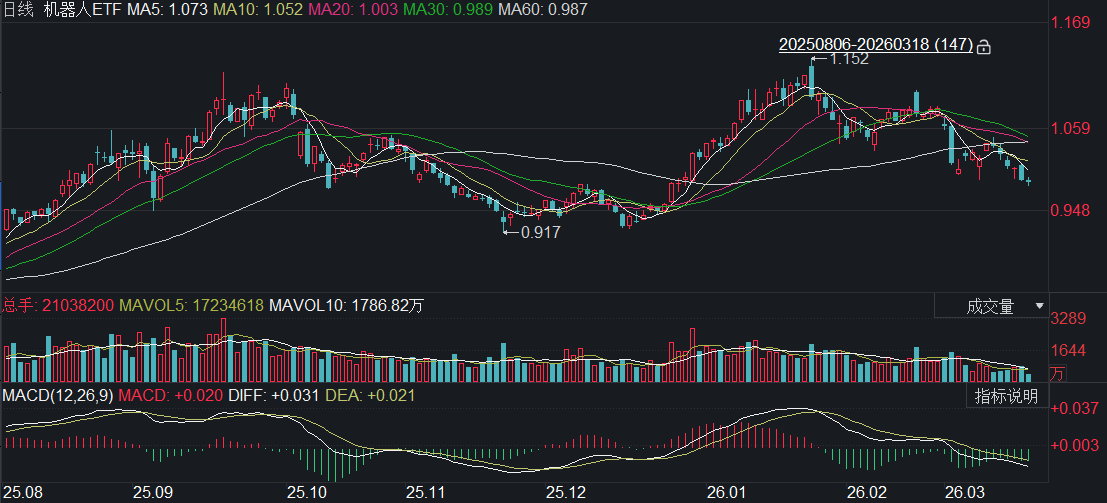This screenshot has width=1107, height=503.
Task: Click the unlock padlock icon beside date range
Action: pyautogui.click(x=984, y=46)
